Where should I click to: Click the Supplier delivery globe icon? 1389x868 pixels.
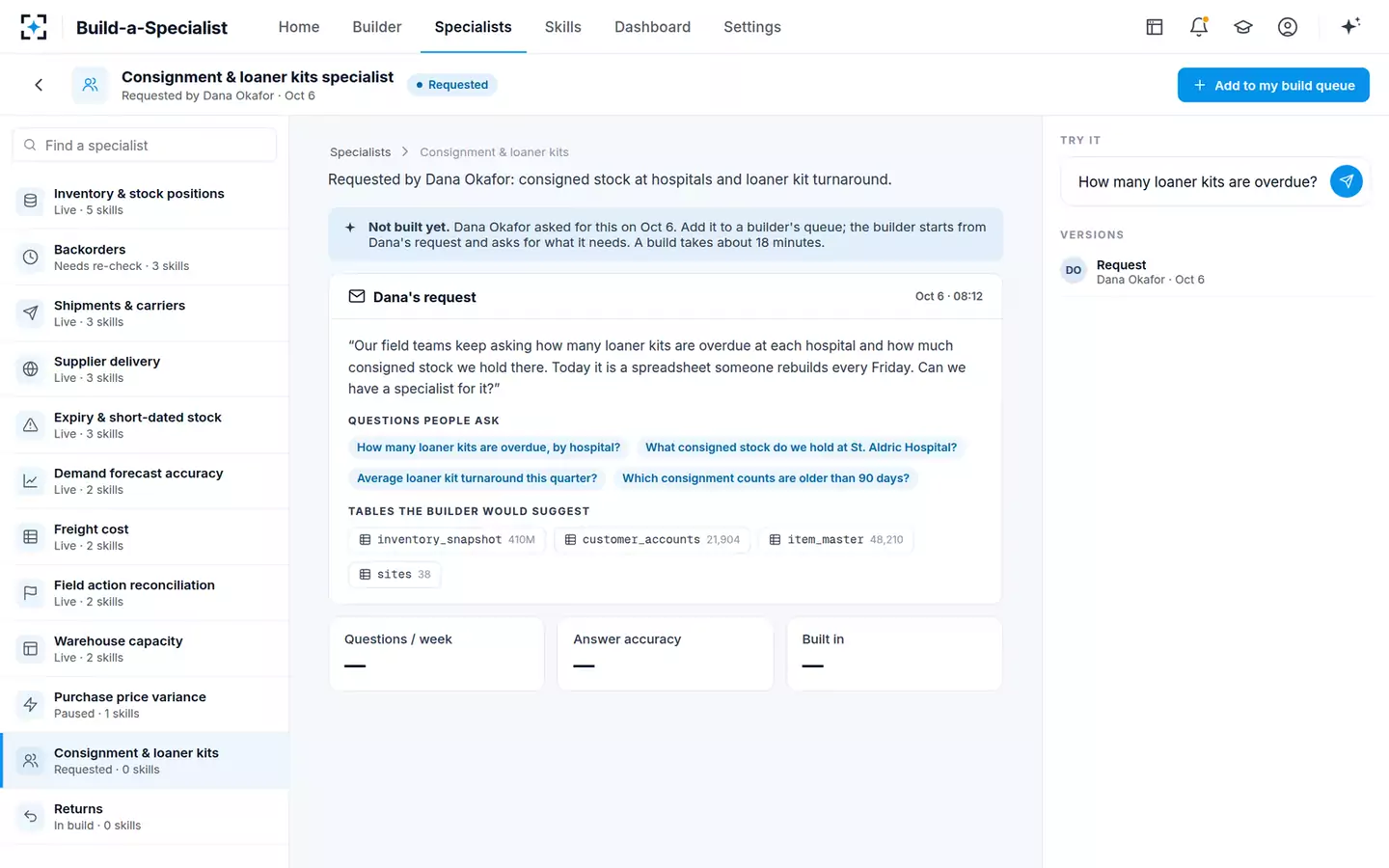(31, 368)
